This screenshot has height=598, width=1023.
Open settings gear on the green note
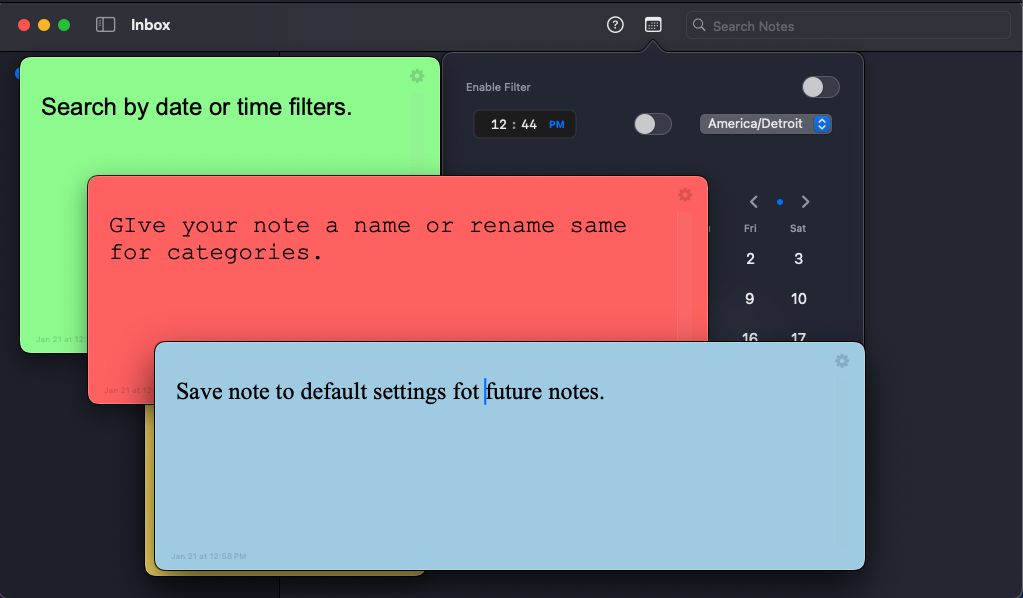[x=417, y=76]
